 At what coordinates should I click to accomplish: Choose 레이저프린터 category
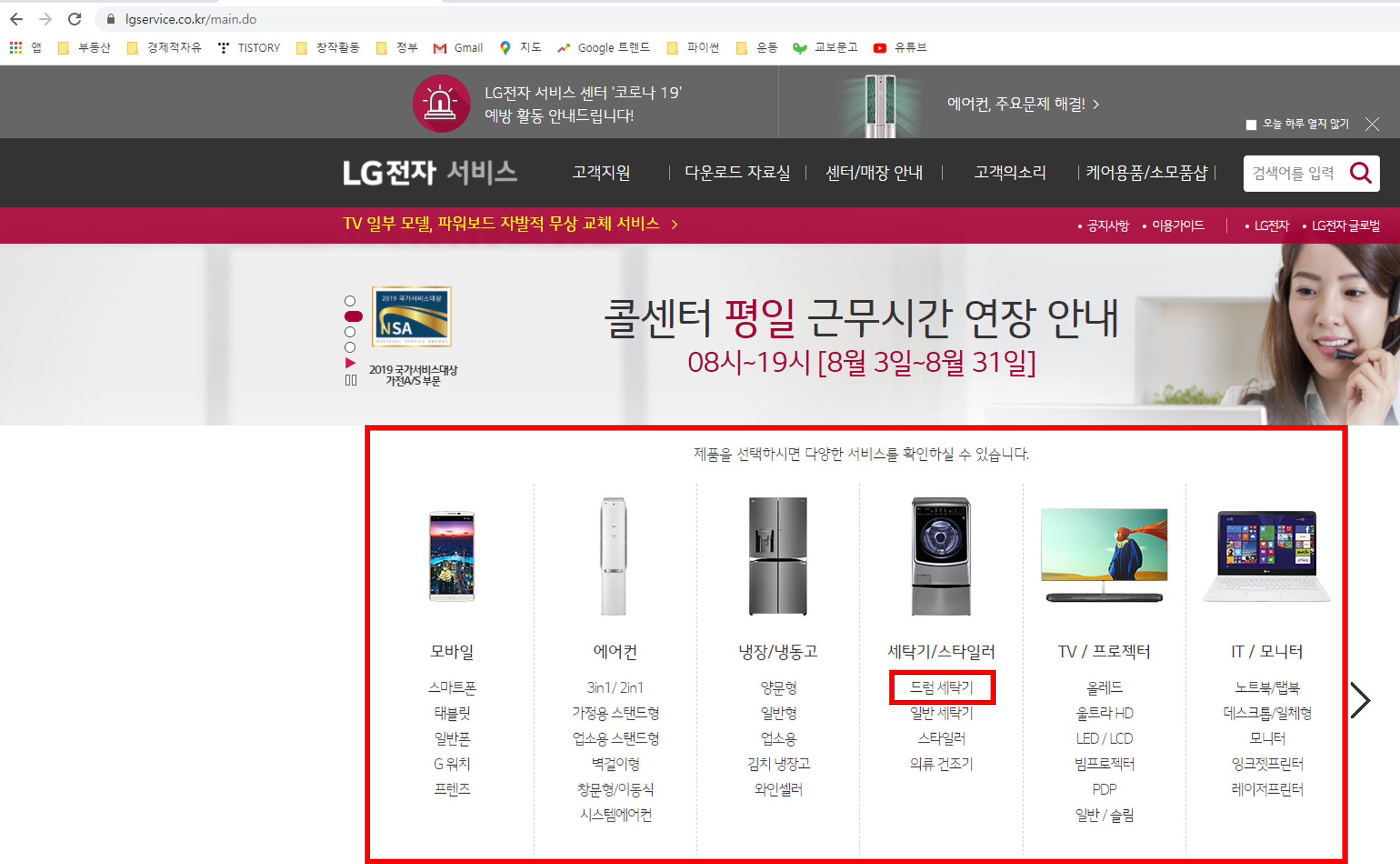click(1267, 790)
